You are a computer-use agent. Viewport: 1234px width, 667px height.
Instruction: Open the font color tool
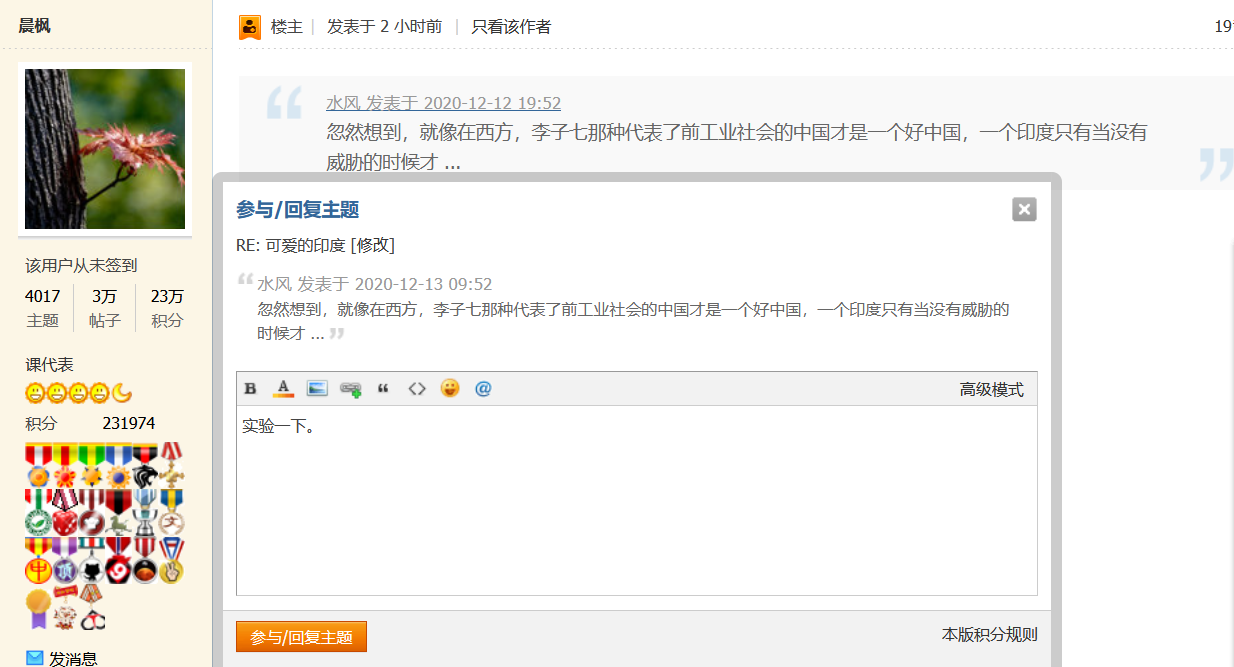283,389
